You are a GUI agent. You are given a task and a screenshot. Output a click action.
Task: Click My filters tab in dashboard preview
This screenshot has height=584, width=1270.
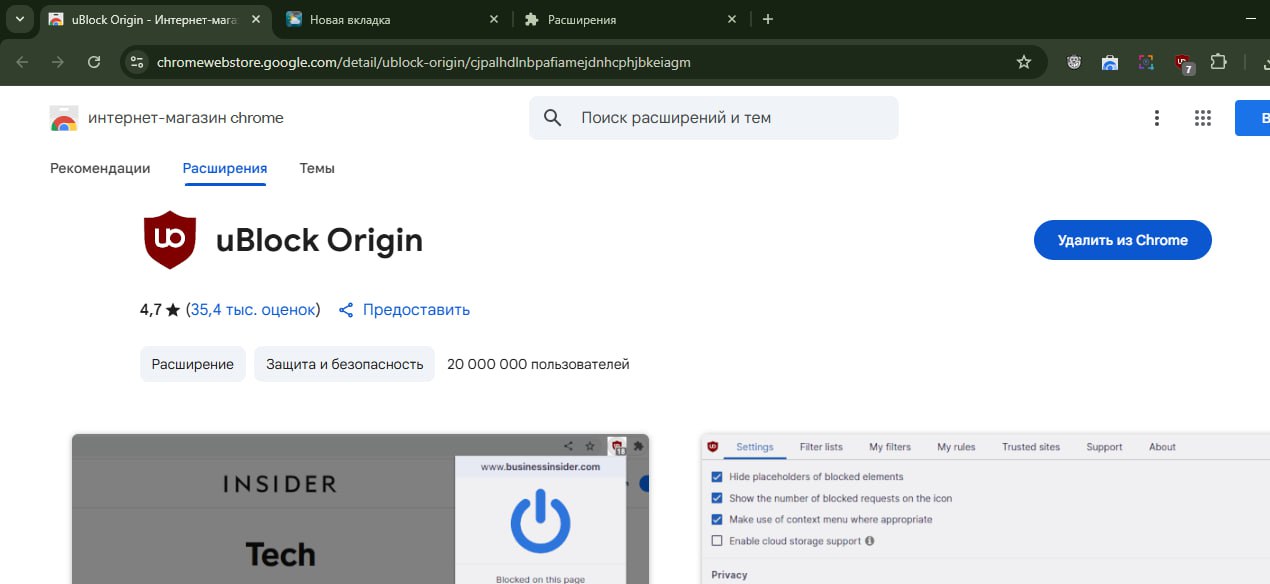[x=890, y=447]
